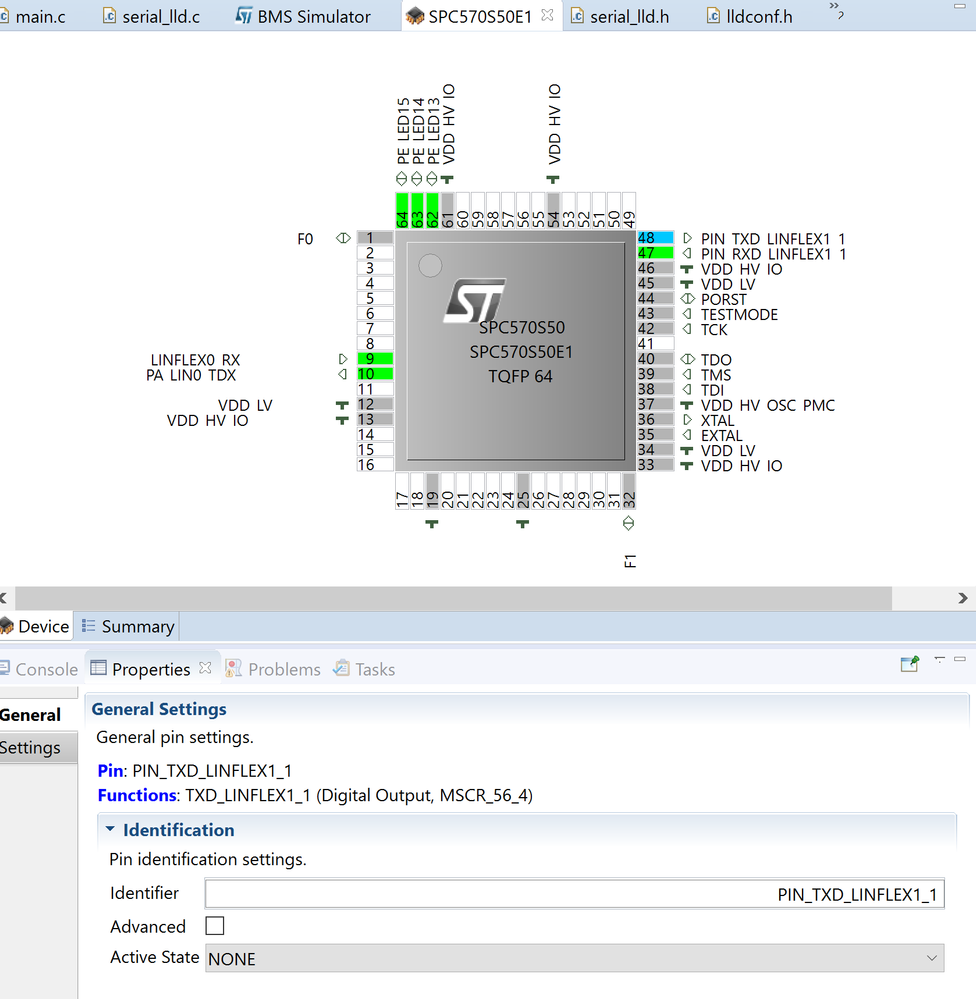
Task: Select green pin 63 PE LED14
Action: (x=417, y=210)
